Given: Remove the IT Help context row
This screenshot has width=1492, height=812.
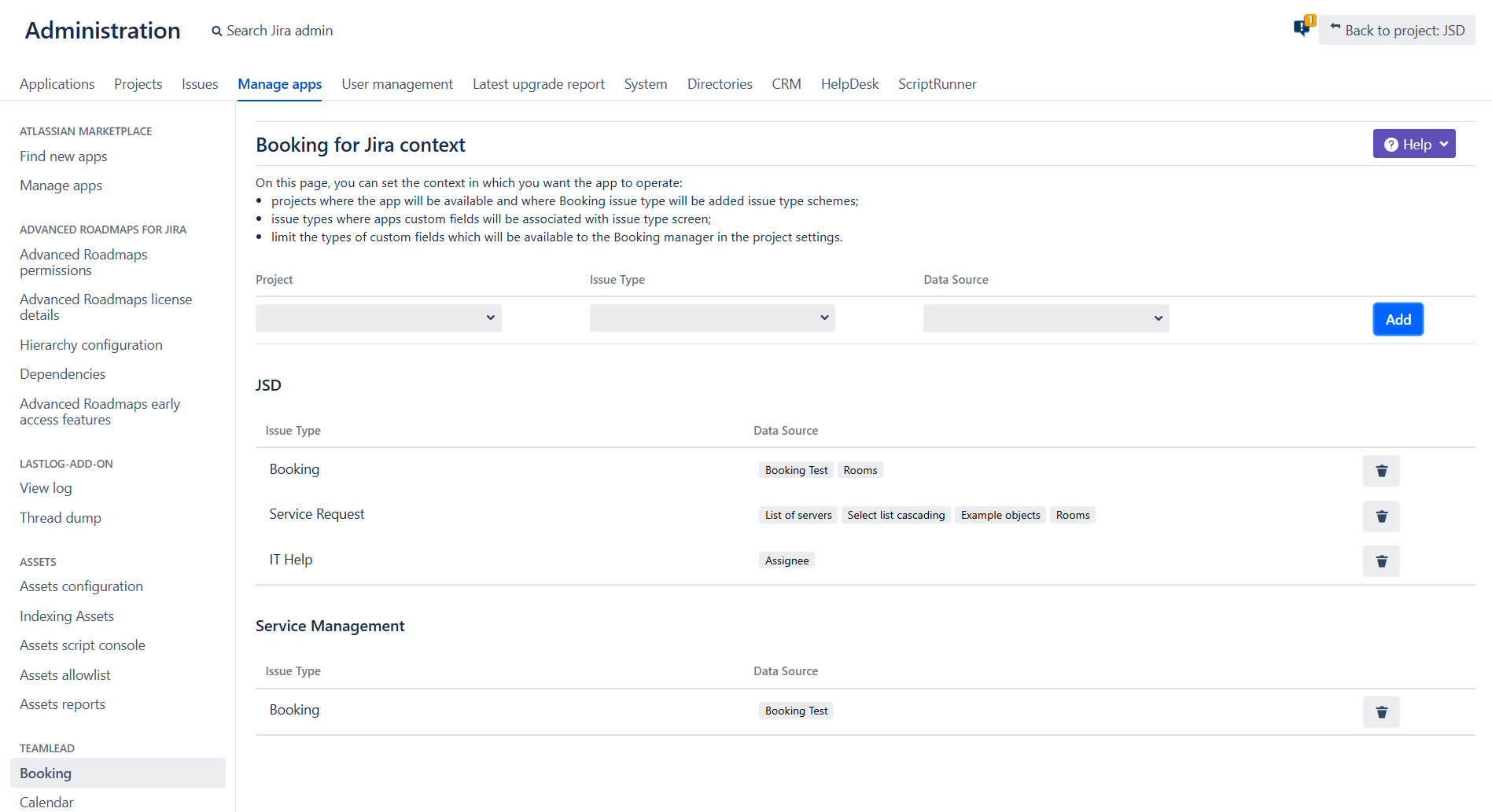Looking at the screenshot, I should (x=1380, y=561).
